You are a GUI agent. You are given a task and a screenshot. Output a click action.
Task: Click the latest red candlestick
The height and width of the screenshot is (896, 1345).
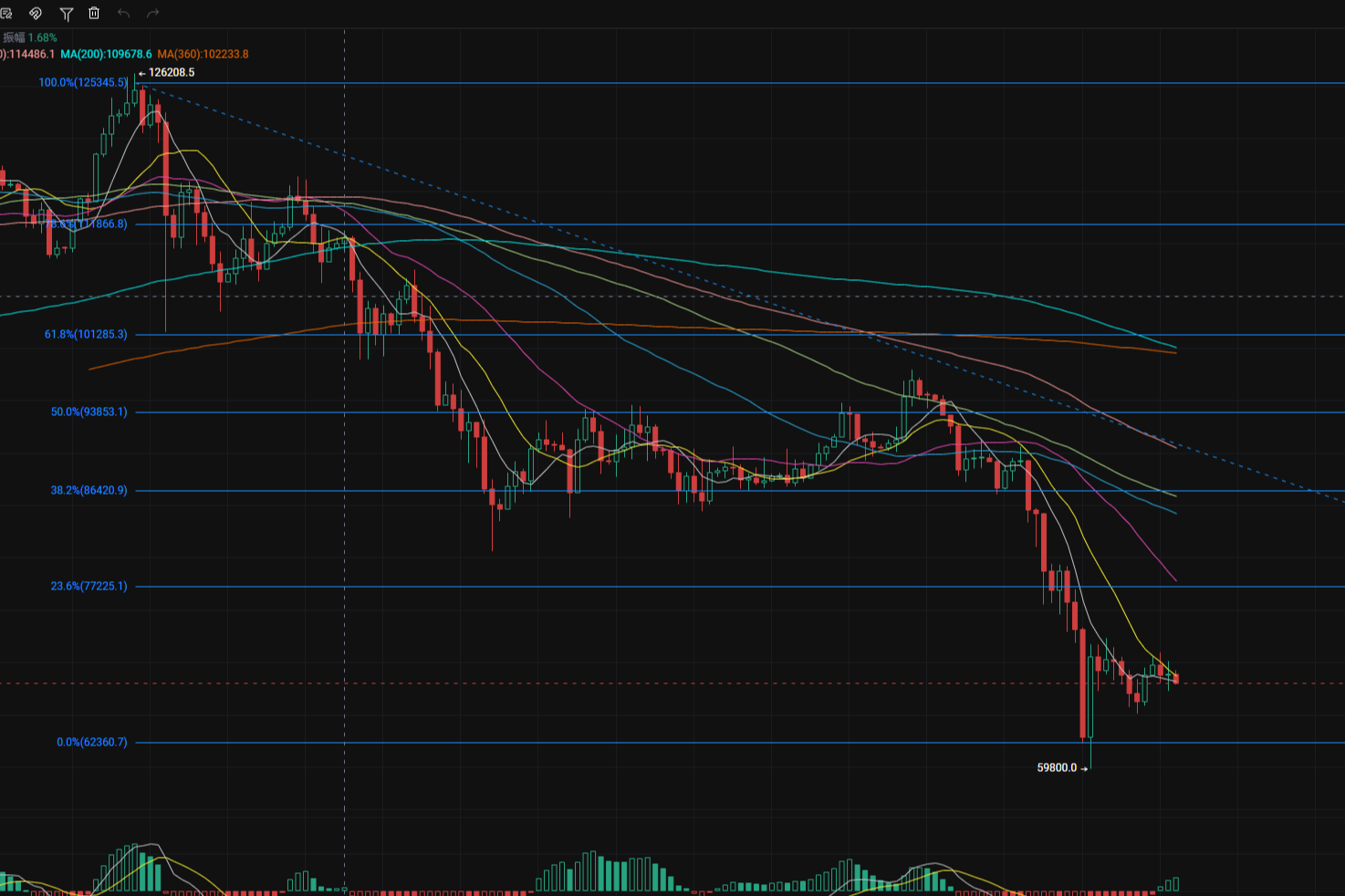(x=1176, y=678)
